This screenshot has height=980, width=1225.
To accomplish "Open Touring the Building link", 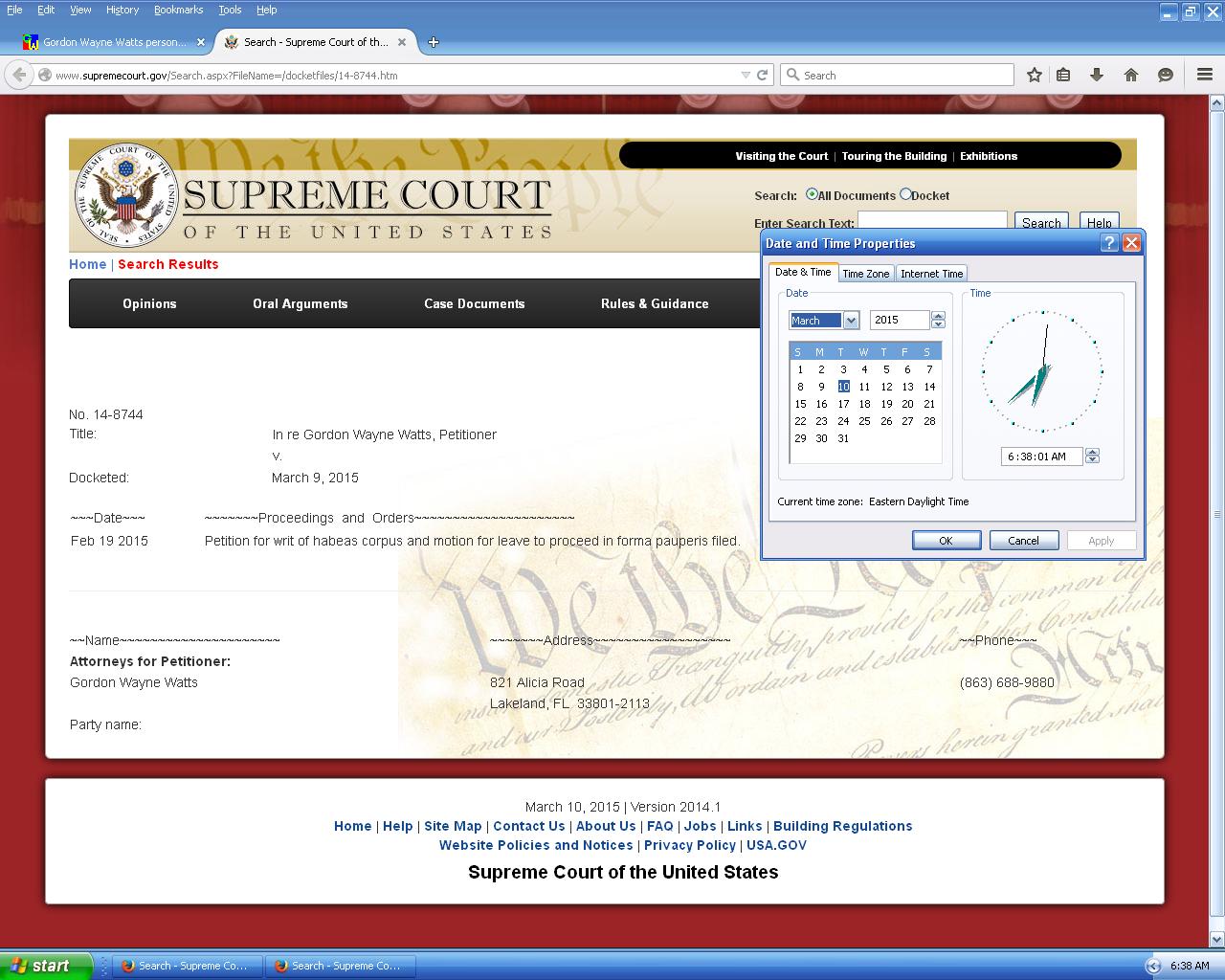I will pyautogui.click(x=894, y=156).
